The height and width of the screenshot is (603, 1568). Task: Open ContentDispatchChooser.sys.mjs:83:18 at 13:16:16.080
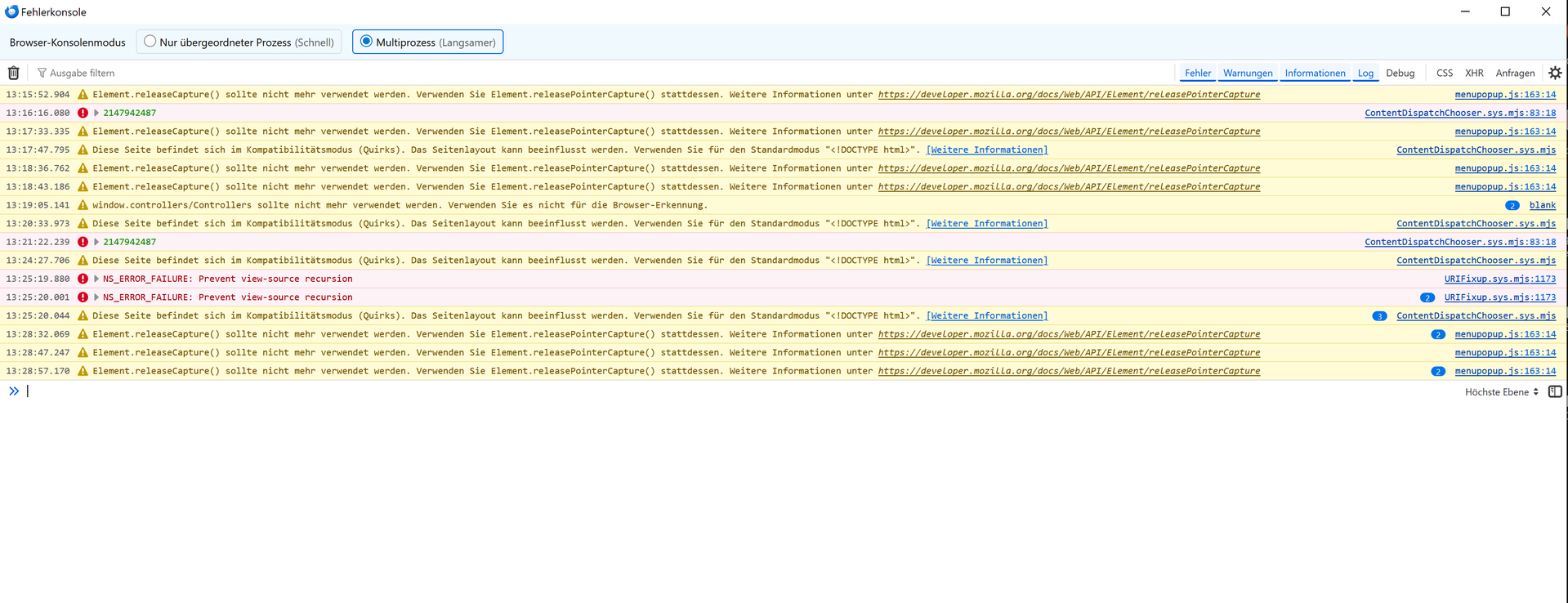[x=1460, y=113]
